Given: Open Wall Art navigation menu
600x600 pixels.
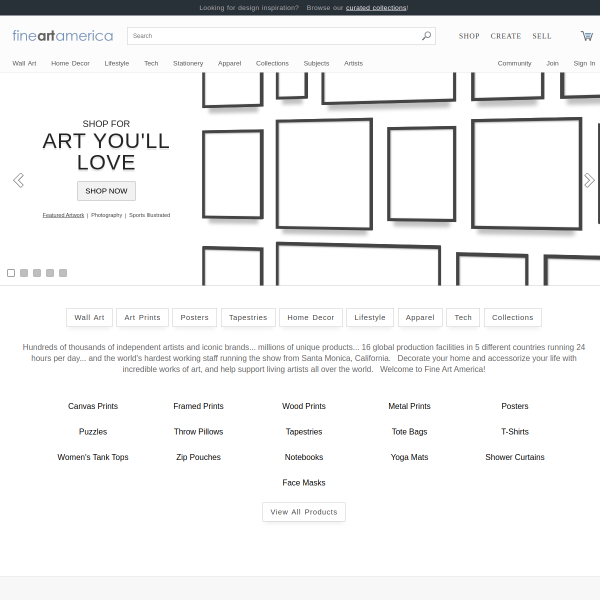Looking at the screenshot, I should (x=24, y=64).
